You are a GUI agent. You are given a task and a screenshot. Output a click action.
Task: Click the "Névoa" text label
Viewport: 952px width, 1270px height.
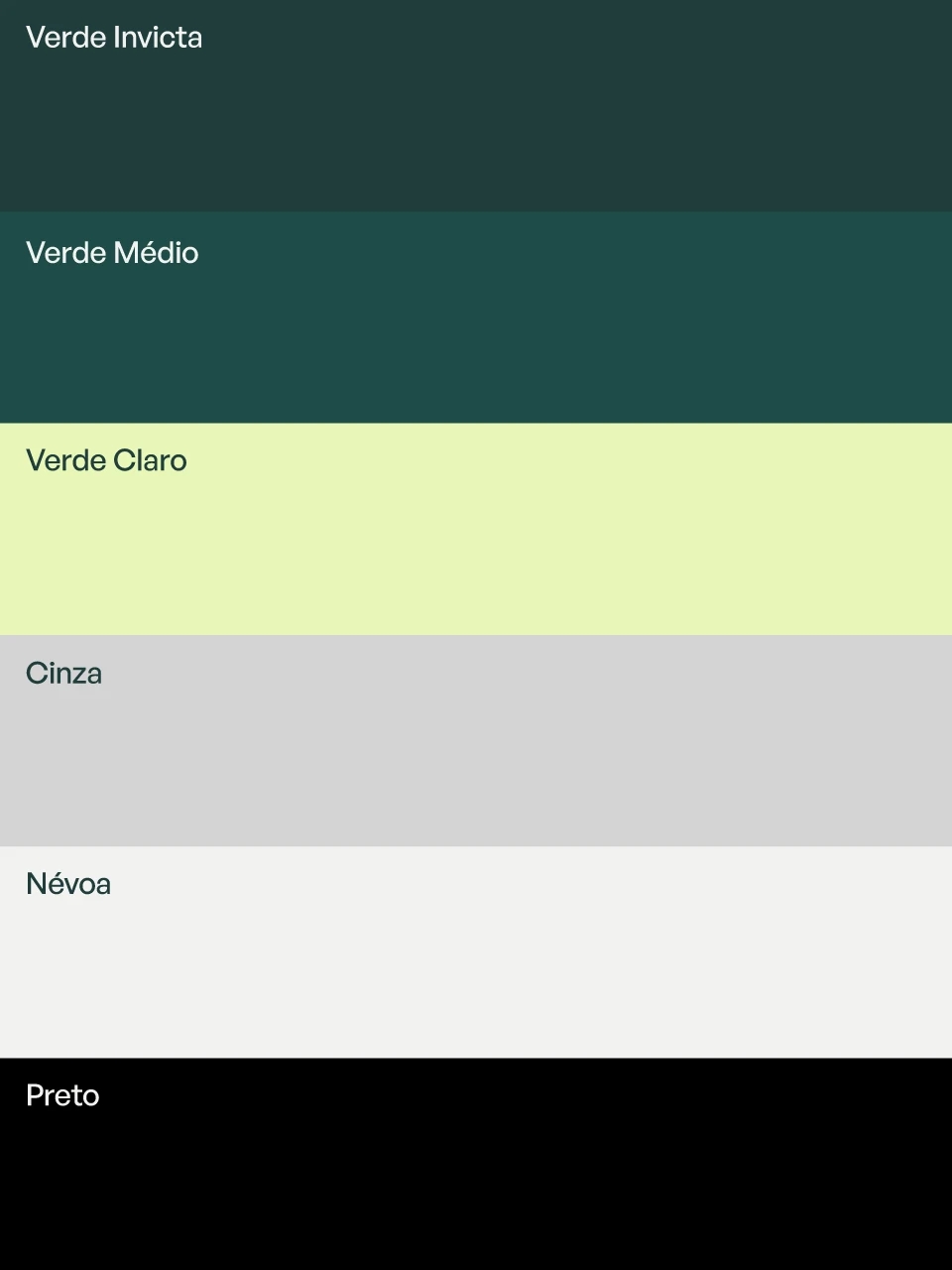tap(68, 884)
